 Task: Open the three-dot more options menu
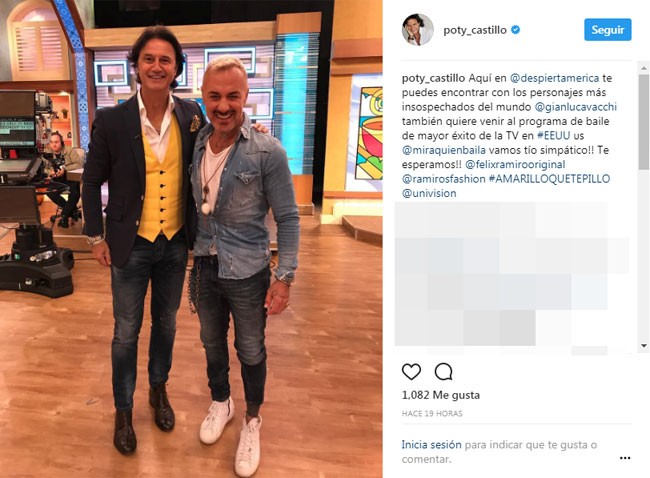click(625, 458)
